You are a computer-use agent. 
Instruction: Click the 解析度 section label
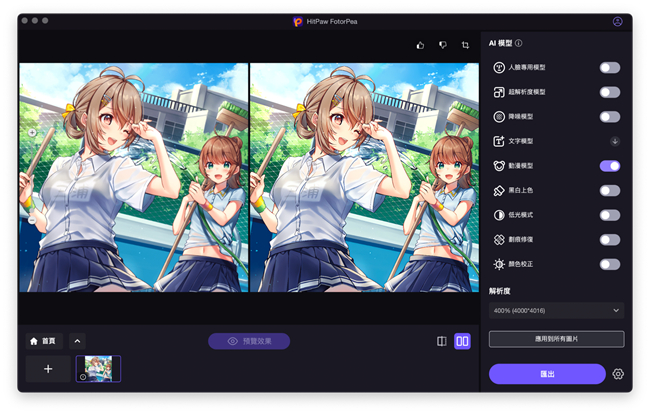pyautogui.click(x=500, y=291)
